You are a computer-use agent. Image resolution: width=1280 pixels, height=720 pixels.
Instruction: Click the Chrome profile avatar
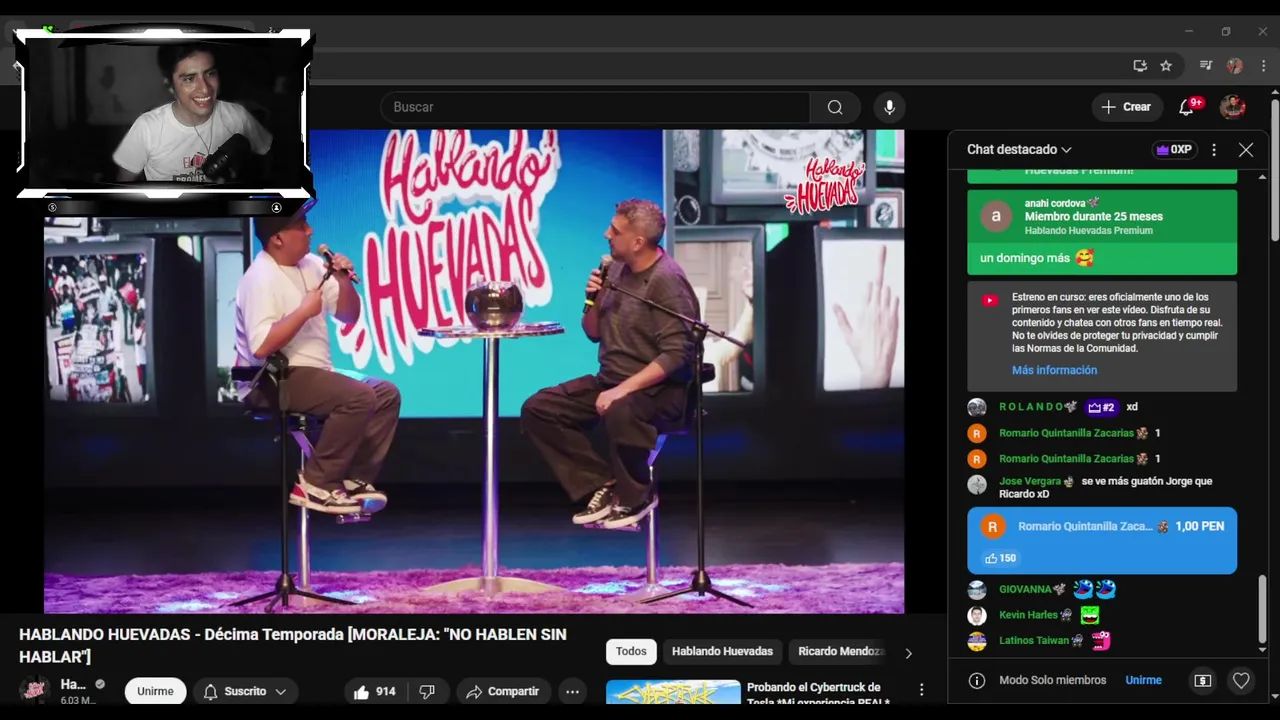(1235, 66)
